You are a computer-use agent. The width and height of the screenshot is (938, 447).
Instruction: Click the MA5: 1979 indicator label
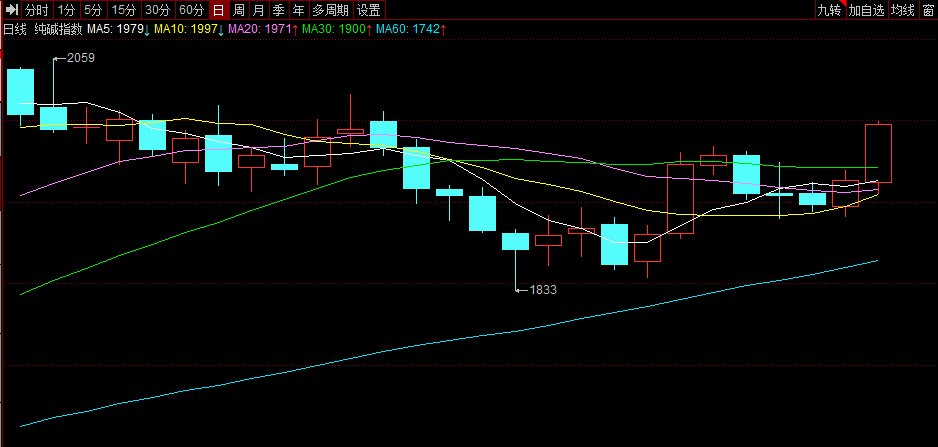tap(119, 29)
